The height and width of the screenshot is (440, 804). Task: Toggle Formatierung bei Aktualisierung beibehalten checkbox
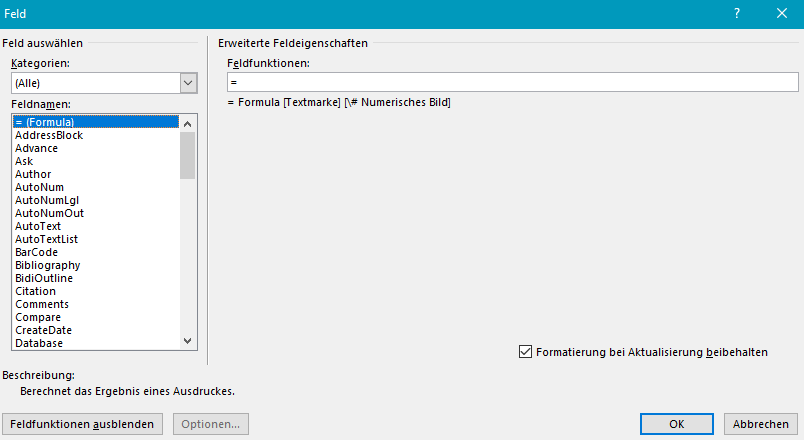pyautogui.click(x=525, y=352)
